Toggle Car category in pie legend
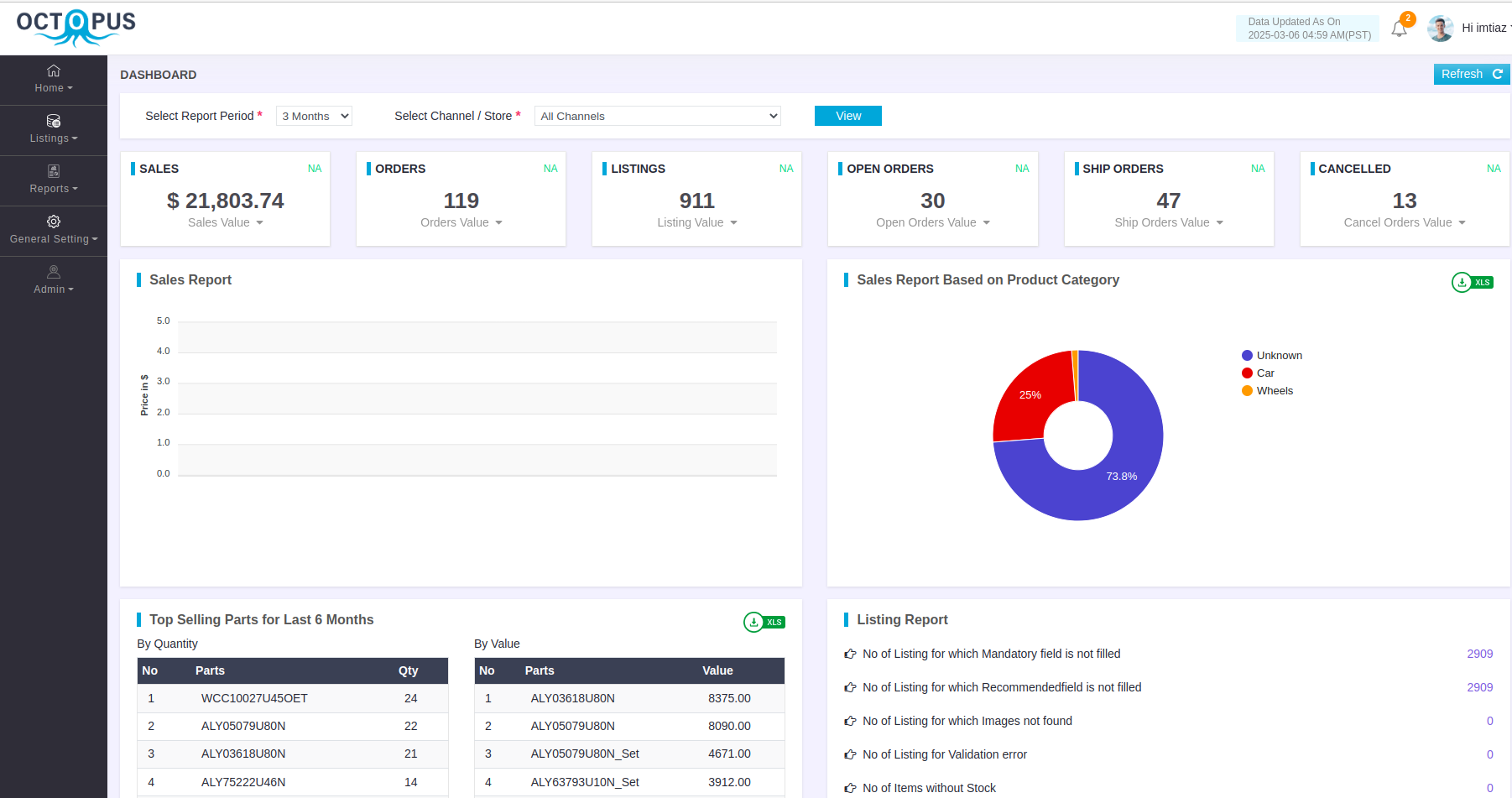The image size is (1512, 798). [1258, 373]
